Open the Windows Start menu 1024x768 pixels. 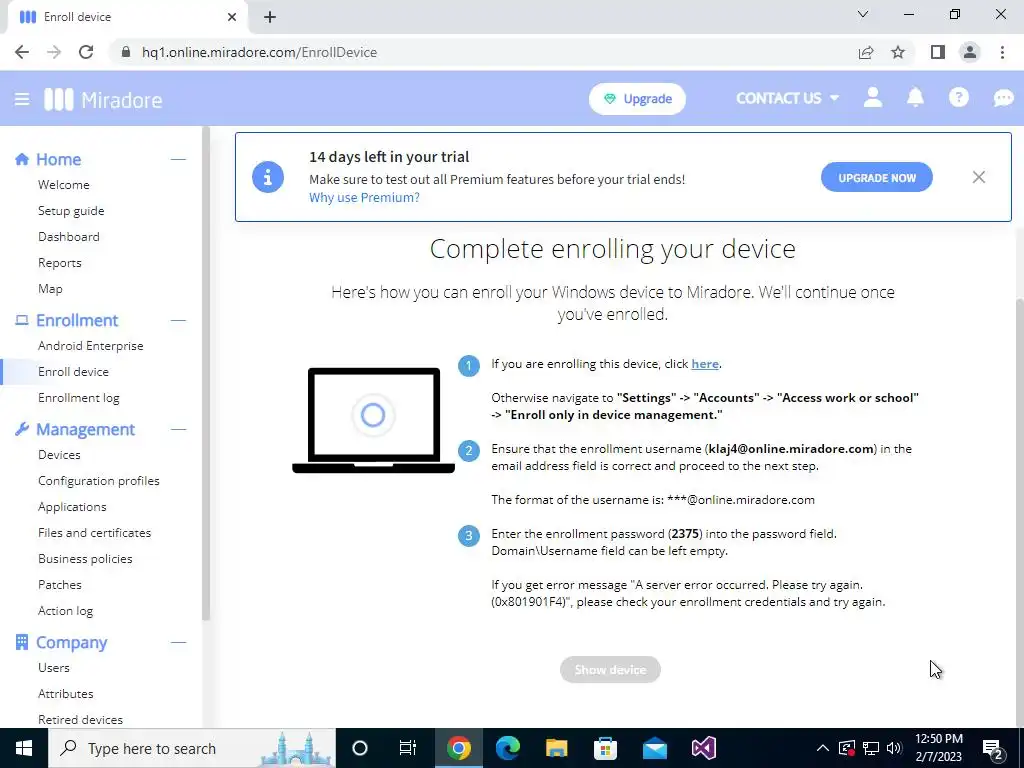point(24,748)
